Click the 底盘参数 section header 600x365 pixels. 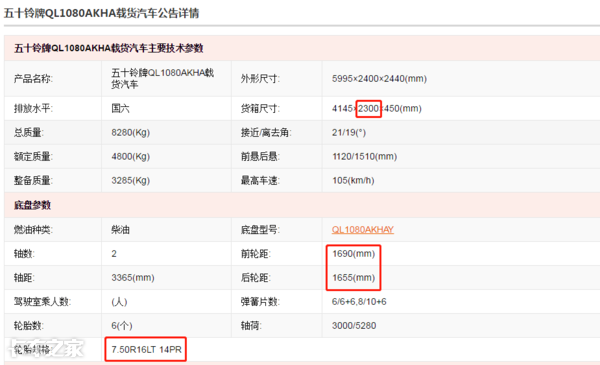pyautogui.click(x=32, y=205)
